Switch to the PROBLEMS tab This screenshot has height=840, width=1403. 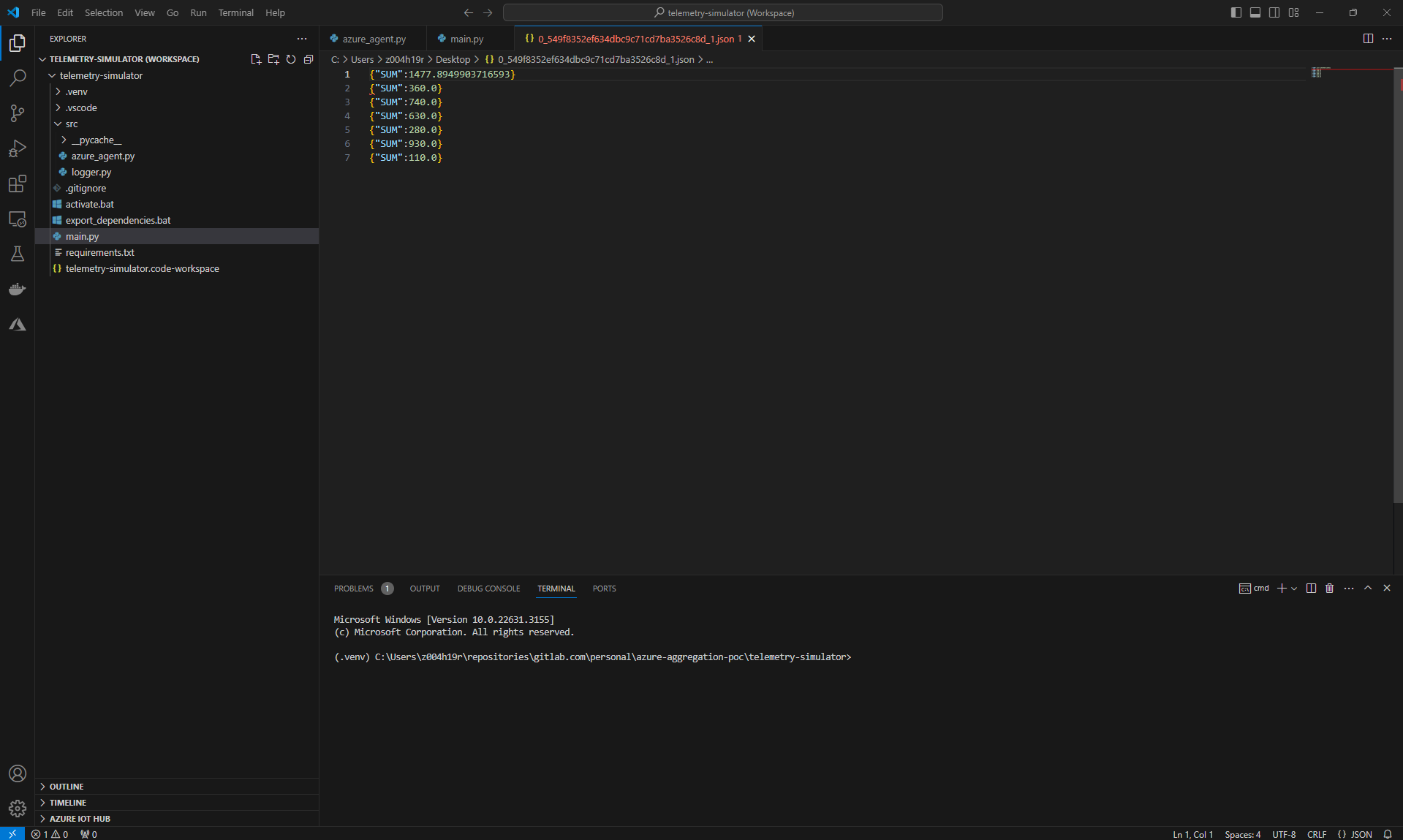[354, 589]
